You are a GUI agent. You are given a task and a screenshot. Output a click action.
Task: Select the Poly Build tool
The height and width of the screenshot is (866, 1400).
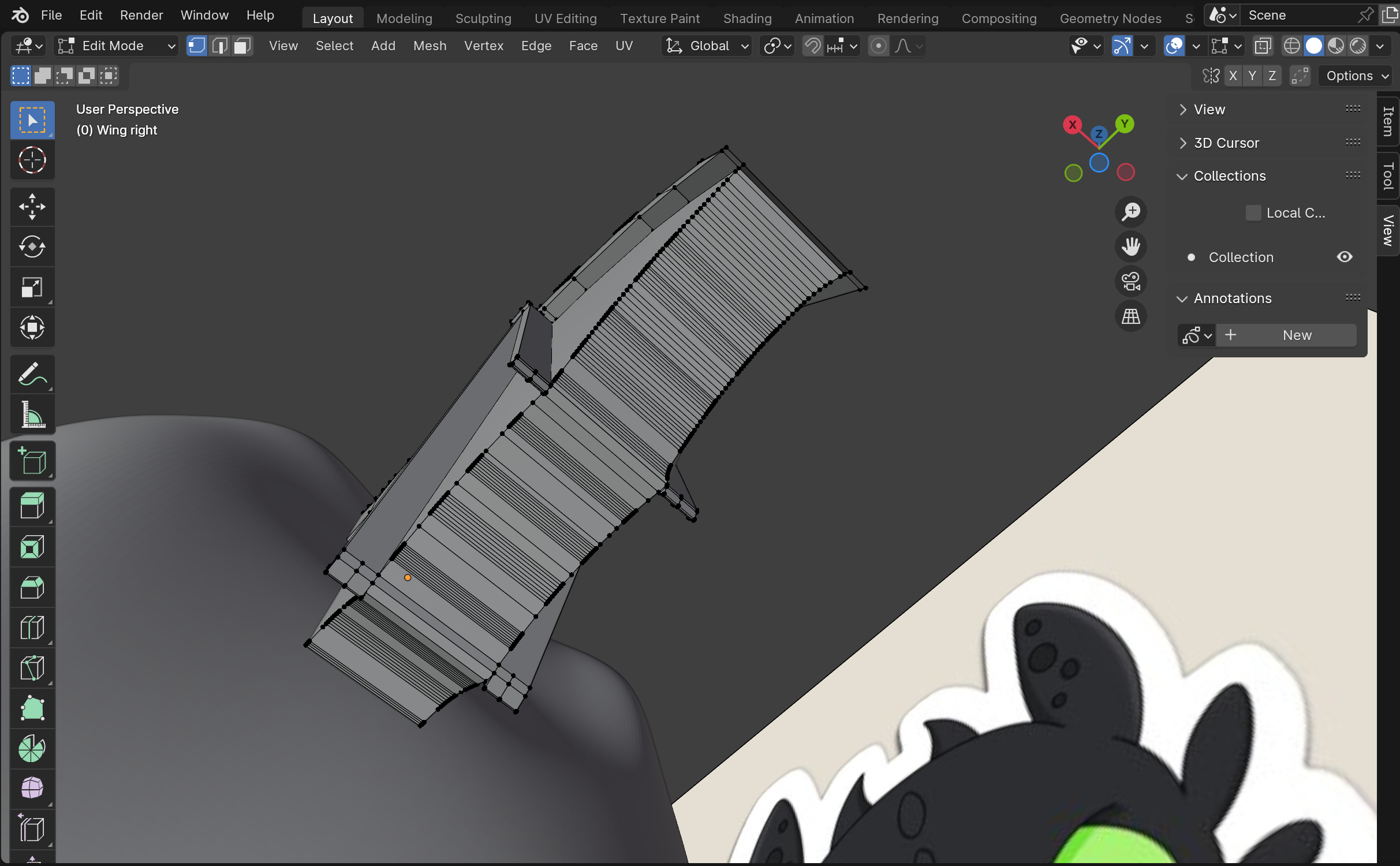(32, 709)
